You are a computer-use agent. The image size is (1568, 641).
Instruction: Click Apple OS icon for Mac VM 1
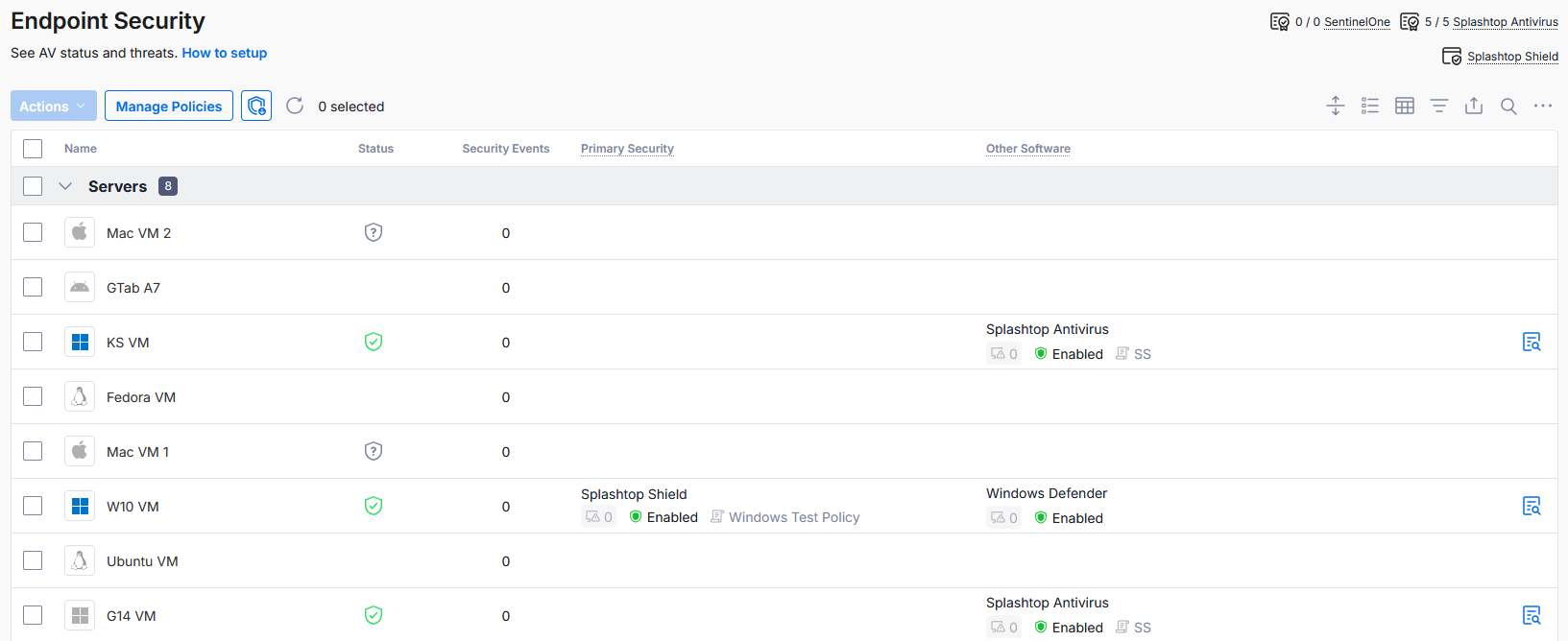(80, 451)
